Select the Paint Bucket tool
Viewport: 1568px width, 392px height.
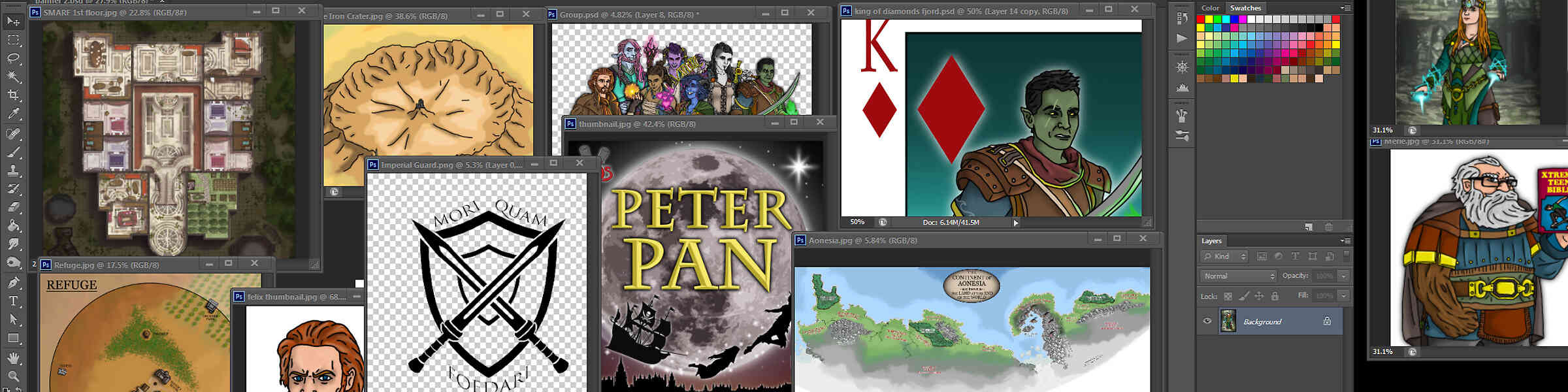coord(13,225)
